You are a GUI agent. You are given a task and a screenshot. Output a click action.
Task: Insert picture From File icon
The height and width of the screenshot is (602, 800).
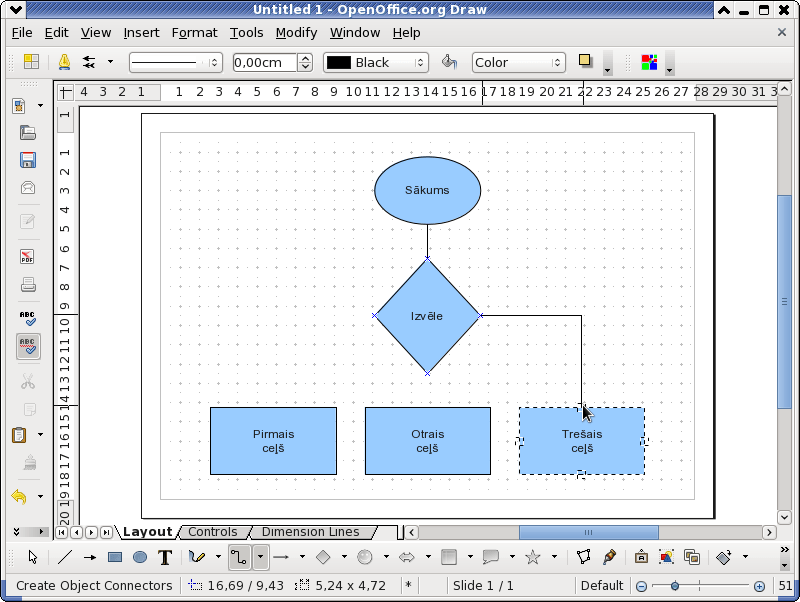tap(666, 557)
